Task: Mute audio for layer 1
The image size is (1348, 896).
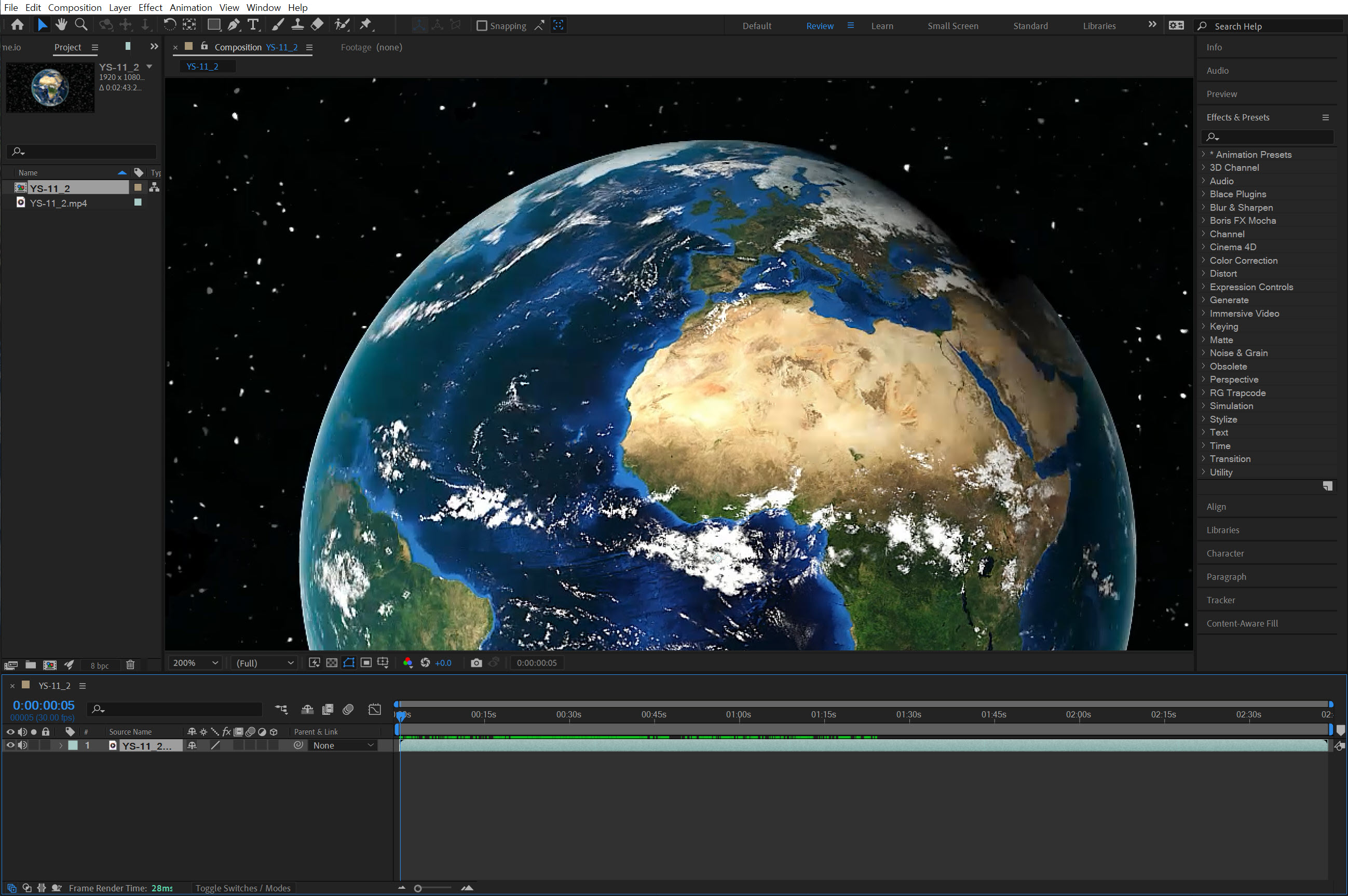Action: [23, 745]
